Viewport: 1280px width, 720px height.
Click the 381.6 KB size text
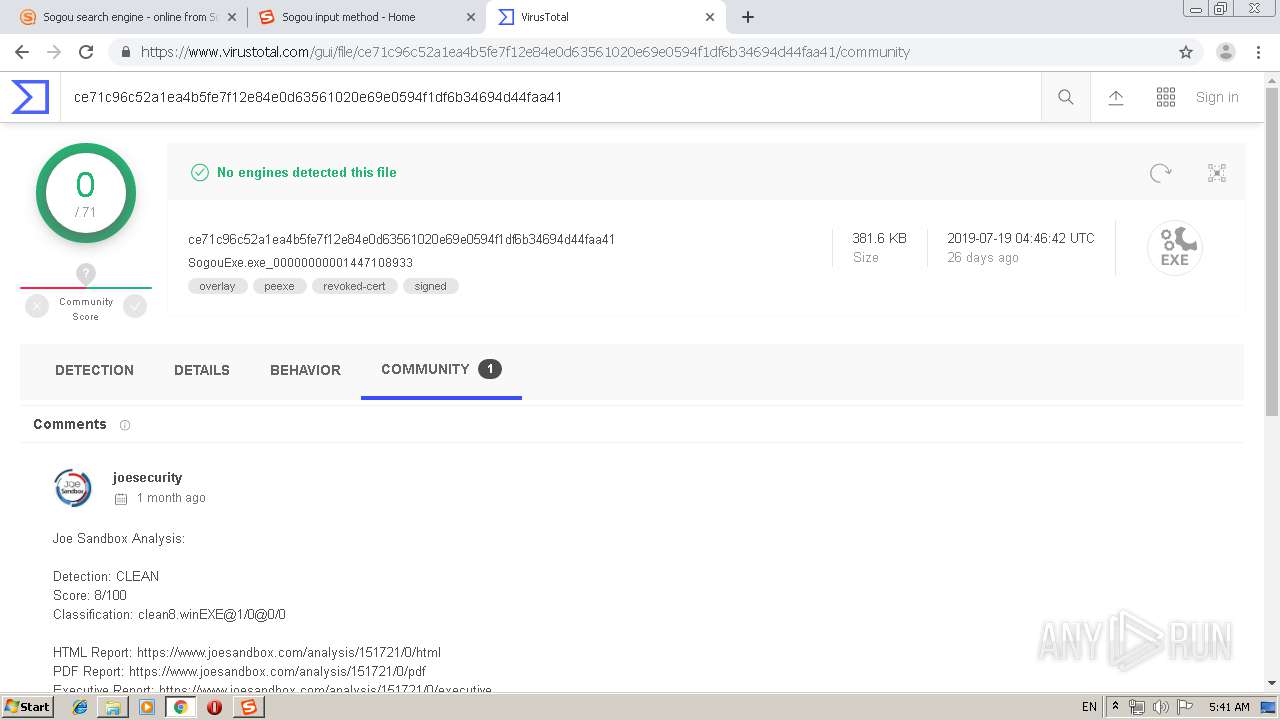(x=879, y=238)
